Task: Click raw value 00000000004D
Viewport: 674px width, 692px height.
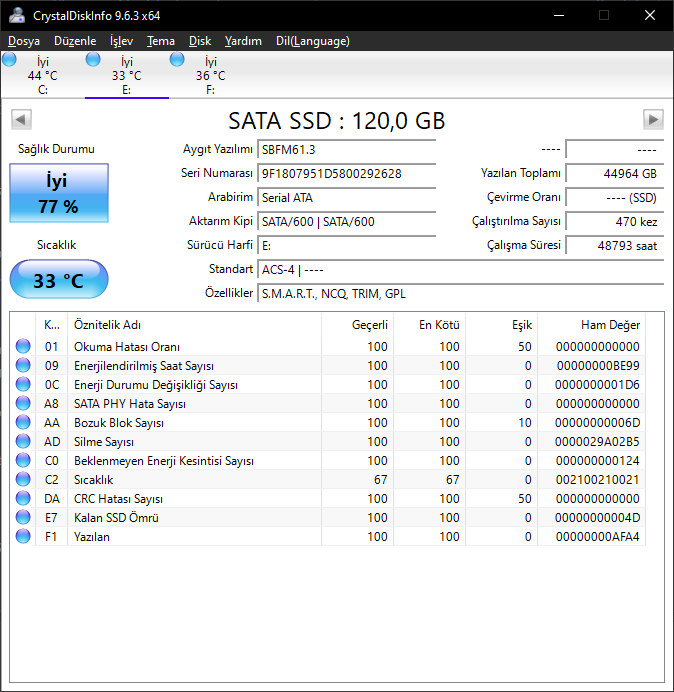Action: tap(597, 517)
